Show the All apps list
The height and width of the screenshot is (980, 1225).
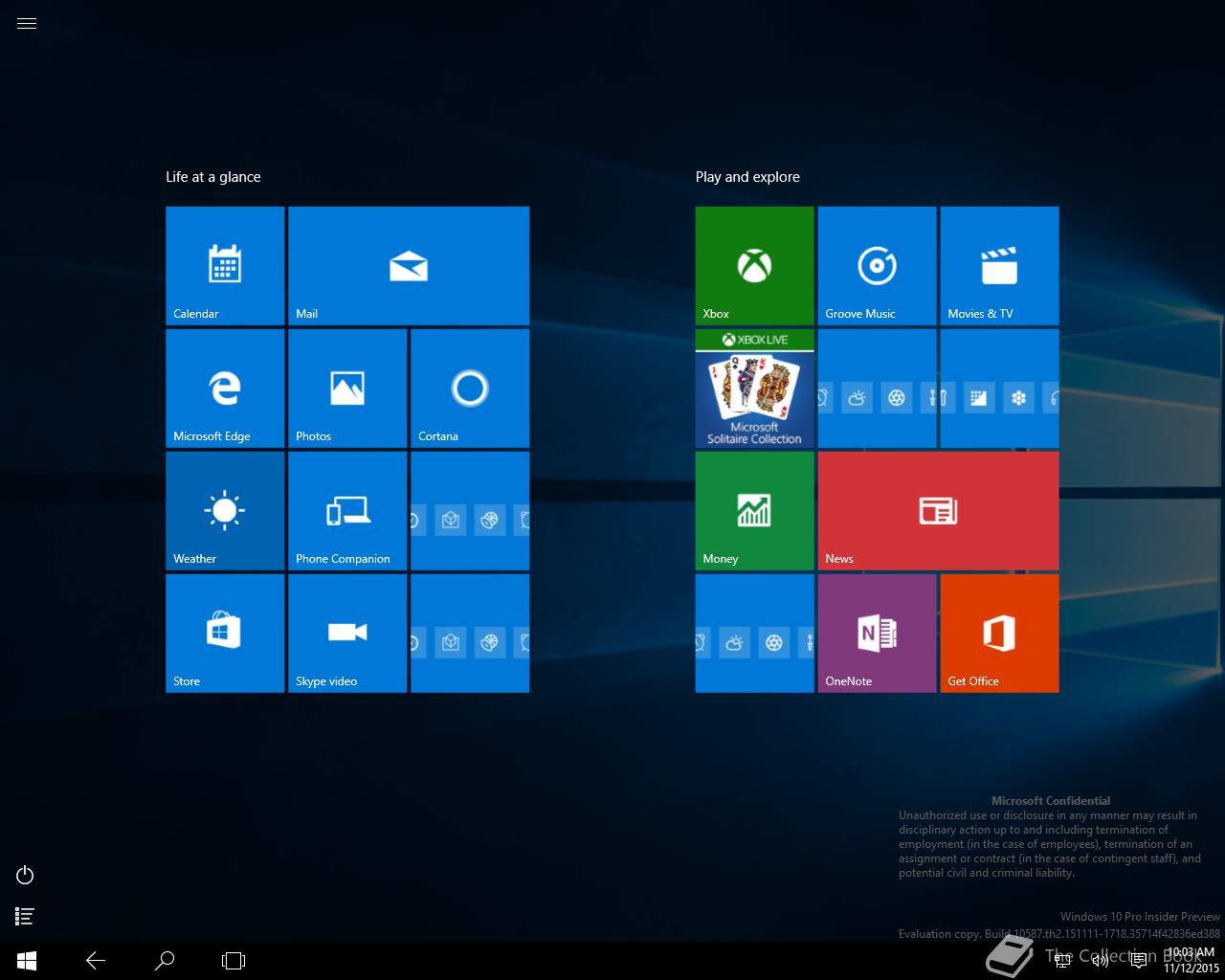[26, 917]
